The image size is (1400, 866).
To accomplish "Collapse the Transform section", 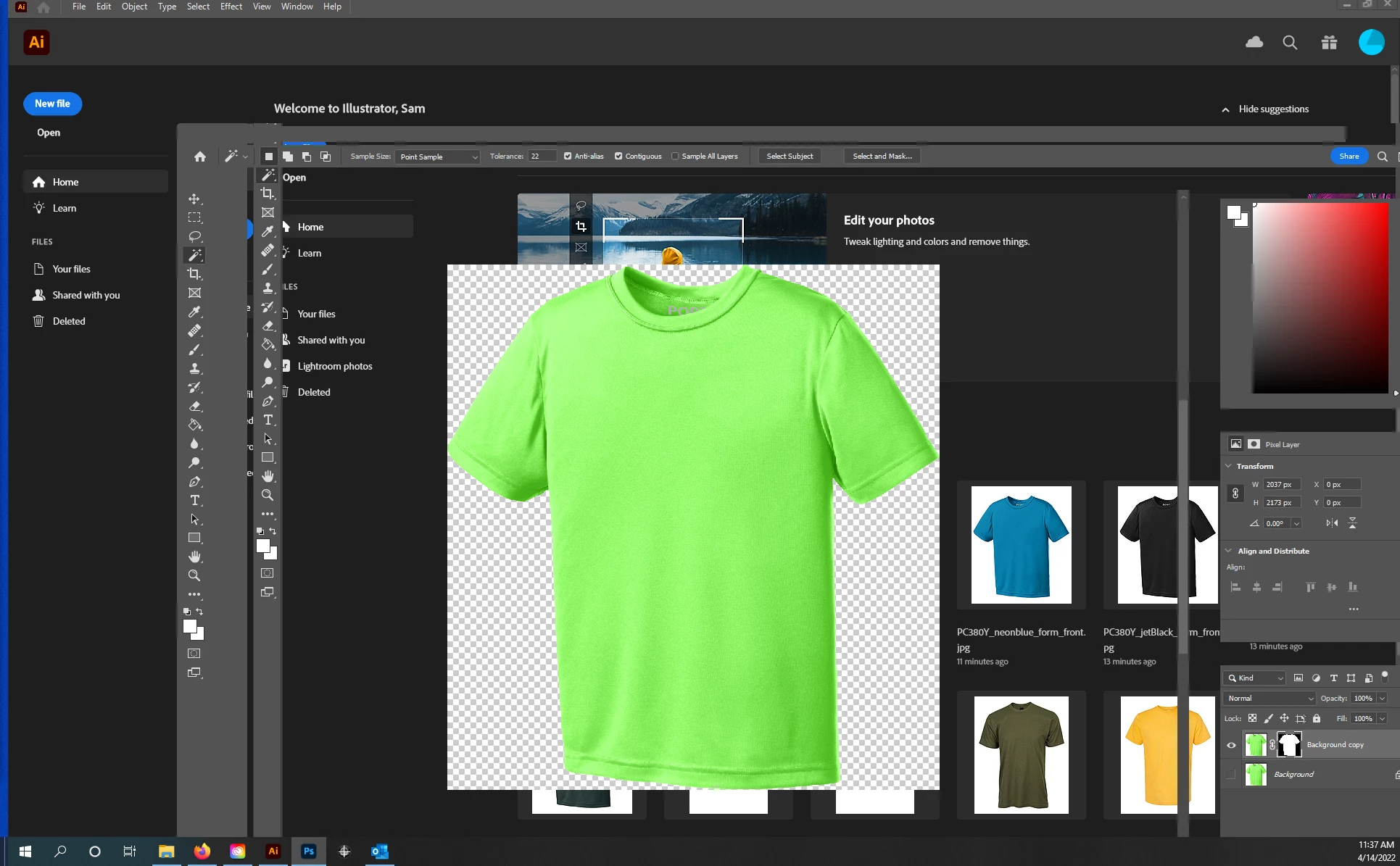I will click(1229, 466).
